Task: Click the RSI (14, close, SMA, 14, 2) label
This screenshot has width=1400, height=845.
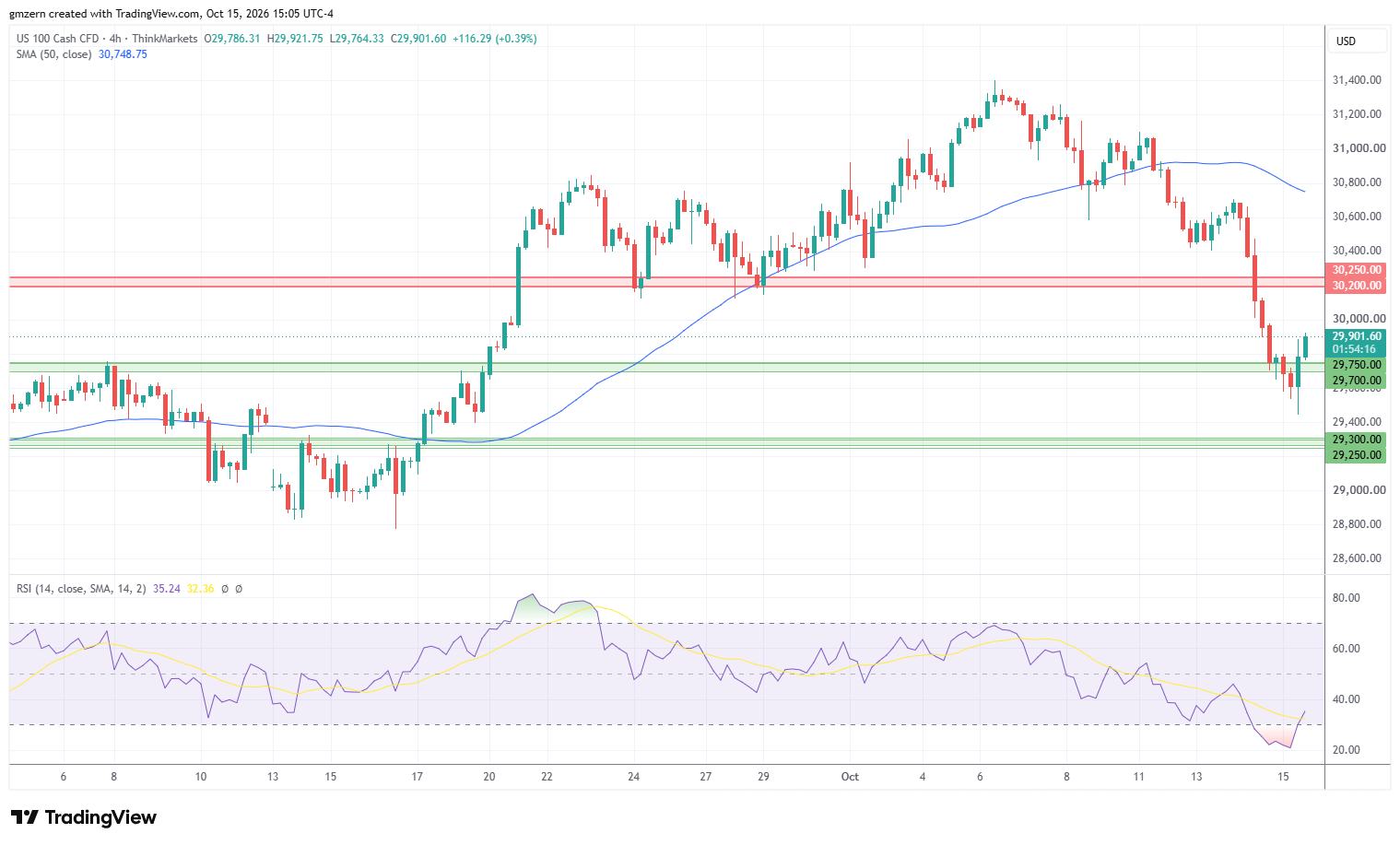Action: tap(81, 589)
